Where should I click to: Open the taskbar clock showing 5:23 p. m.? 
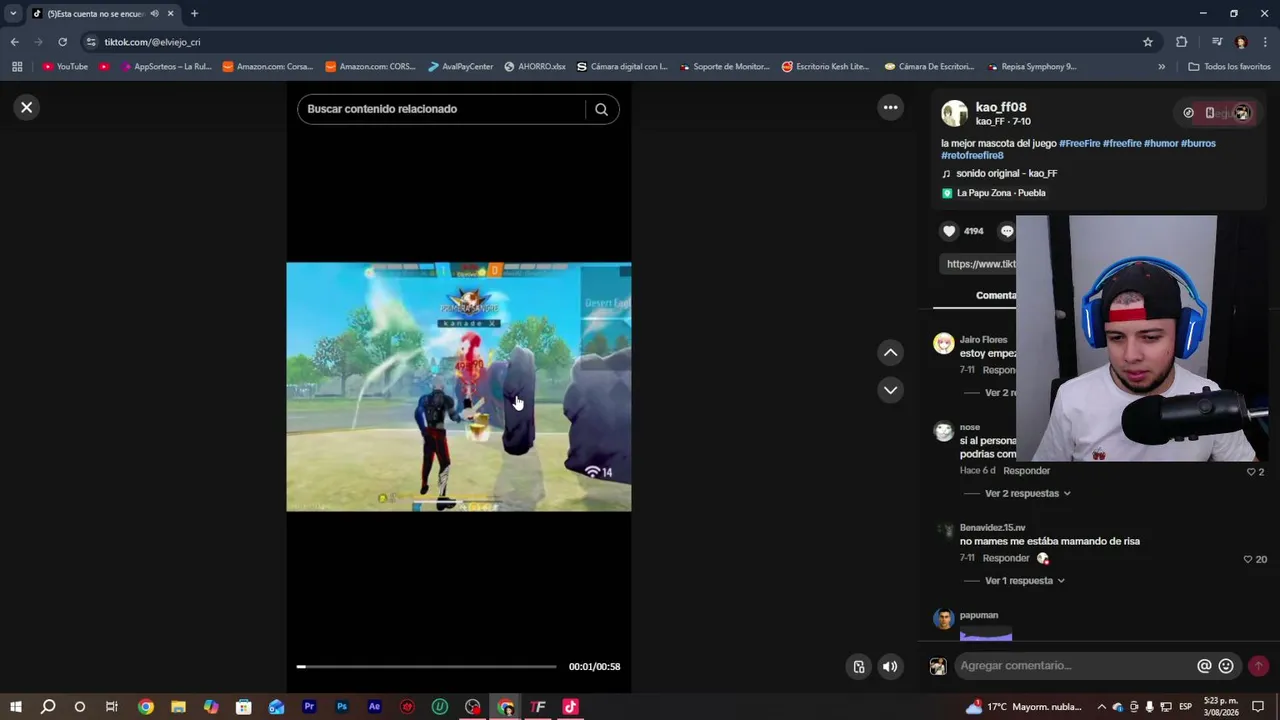coord(1221,707)
